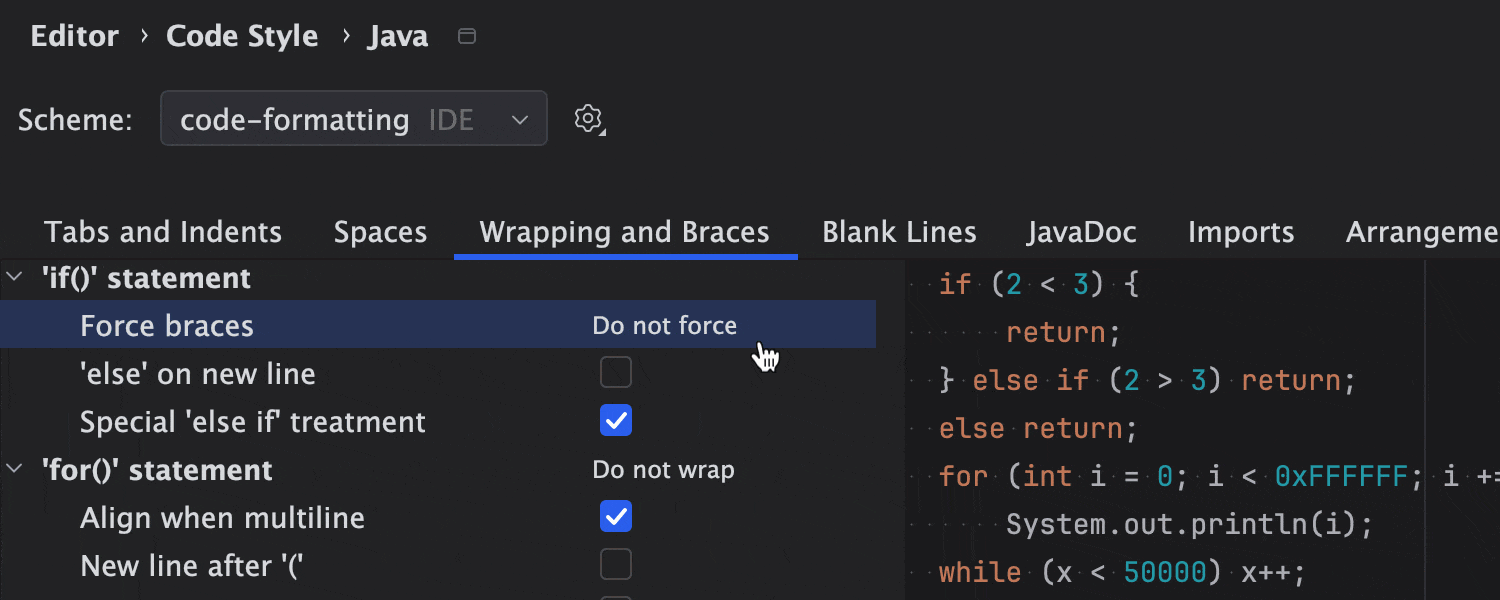Toggle 'else' on new line checkbox
Screen dimensions: 1500x600
coord(616,371)
